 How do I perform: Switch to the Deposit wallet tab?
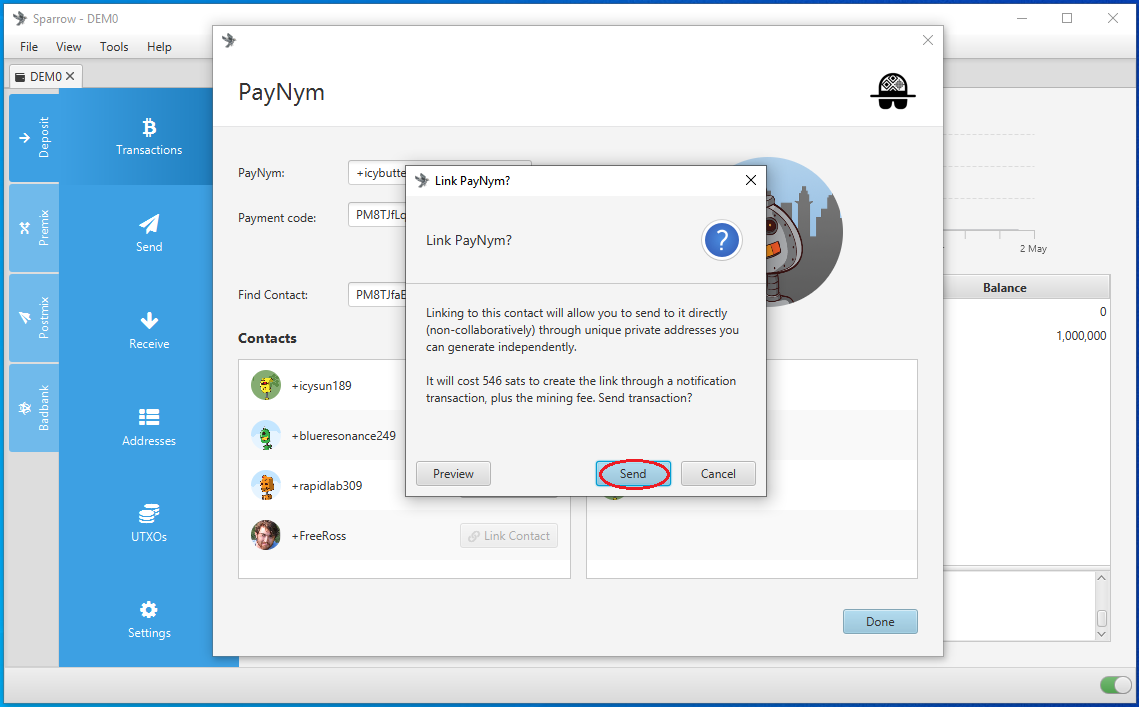pos(34,137)
